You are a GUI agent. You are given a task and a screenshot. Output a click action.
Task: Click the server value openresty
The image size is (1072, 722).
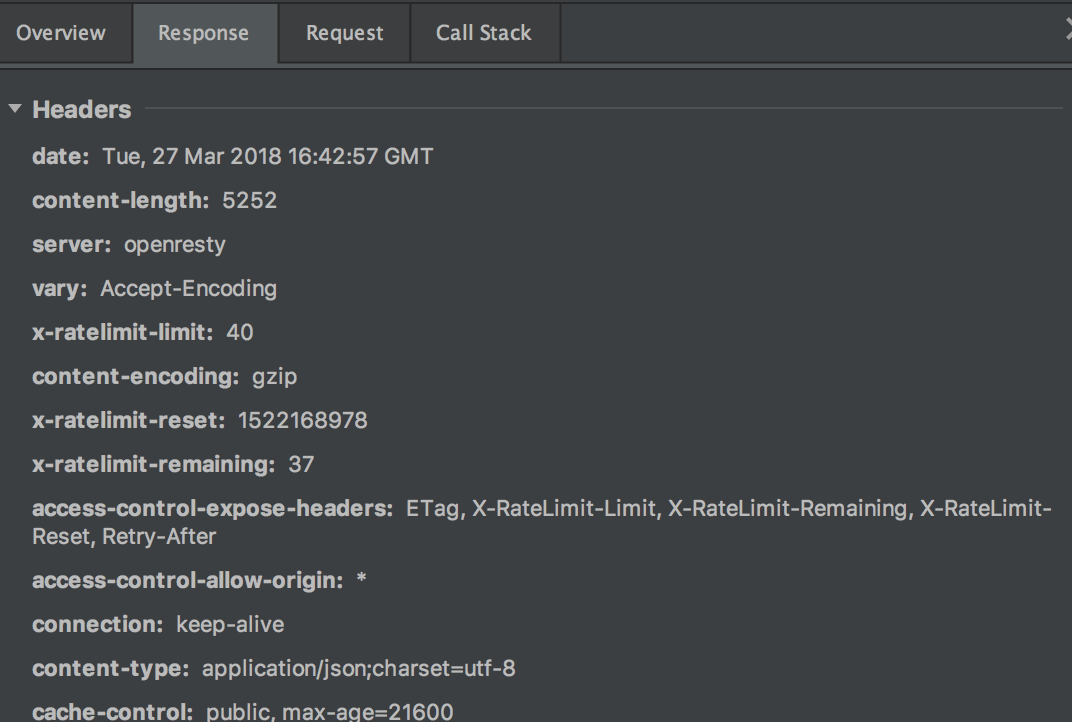(x=175, y=245)
